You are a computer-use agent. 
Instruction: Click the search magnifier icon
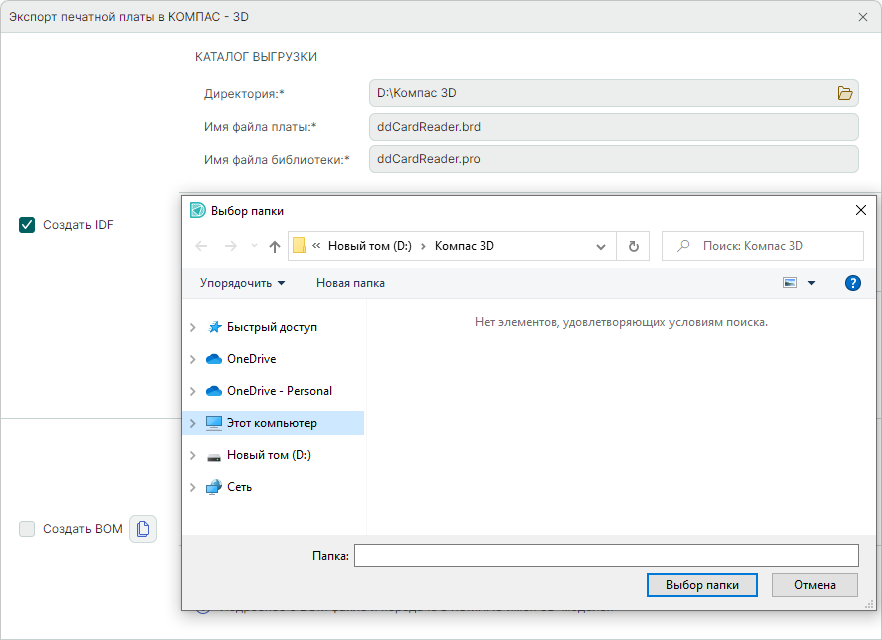pos(683,246)
